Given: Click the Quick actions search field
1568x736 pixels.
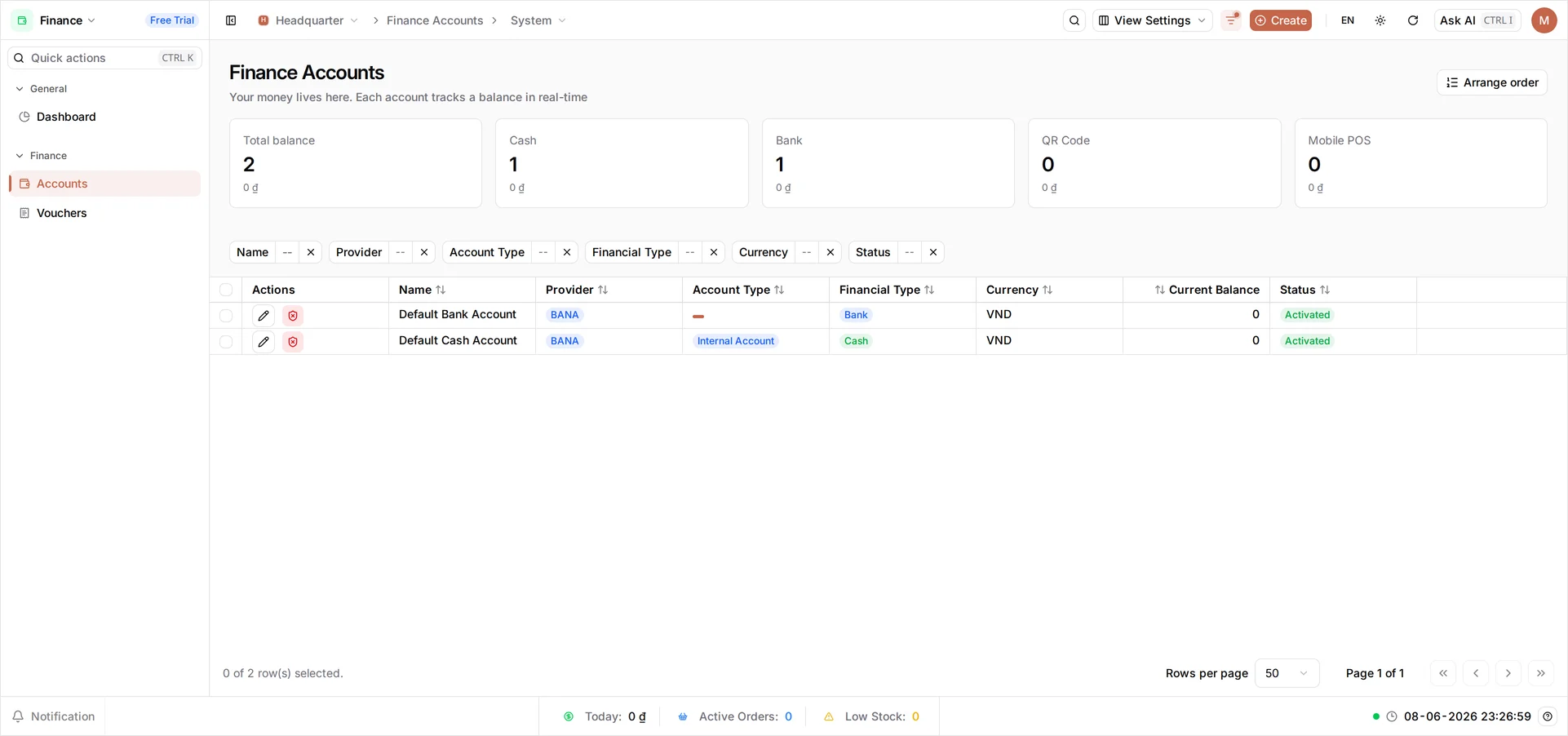Looking at the screenshot, I should click(x=104, y=58).
